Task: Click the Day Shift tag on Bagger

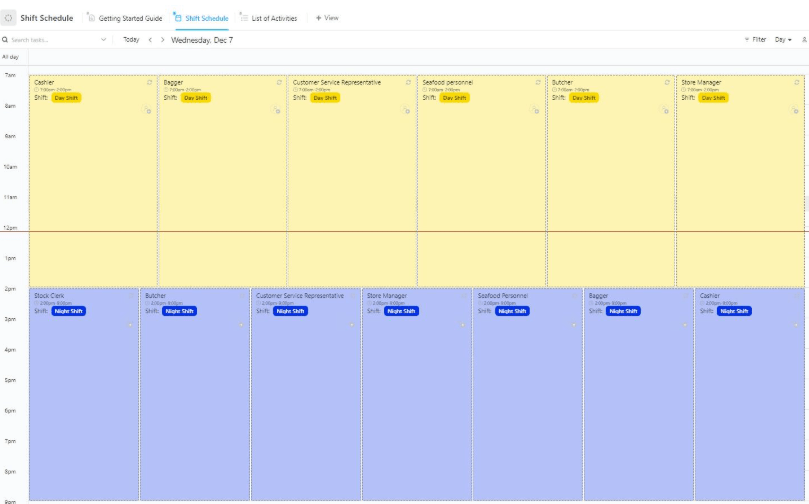Action: click(x=196, y=97)
